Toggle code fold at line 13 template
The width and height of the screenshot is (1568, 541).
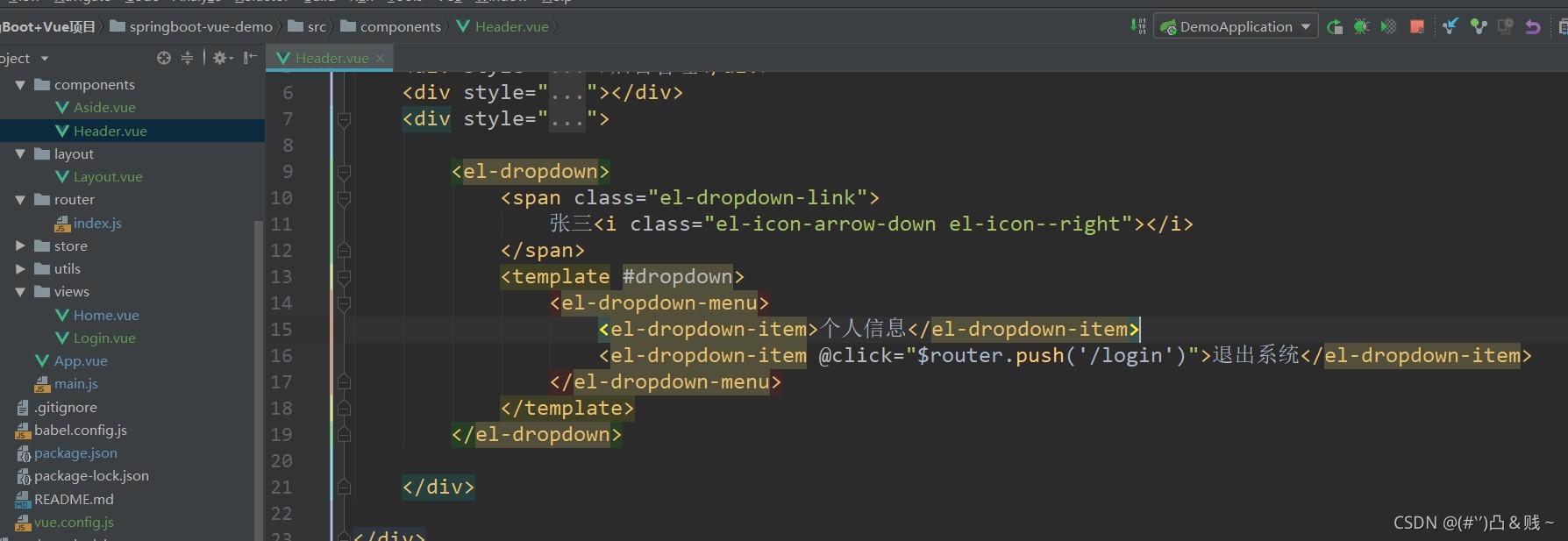[x=344, y=277]
